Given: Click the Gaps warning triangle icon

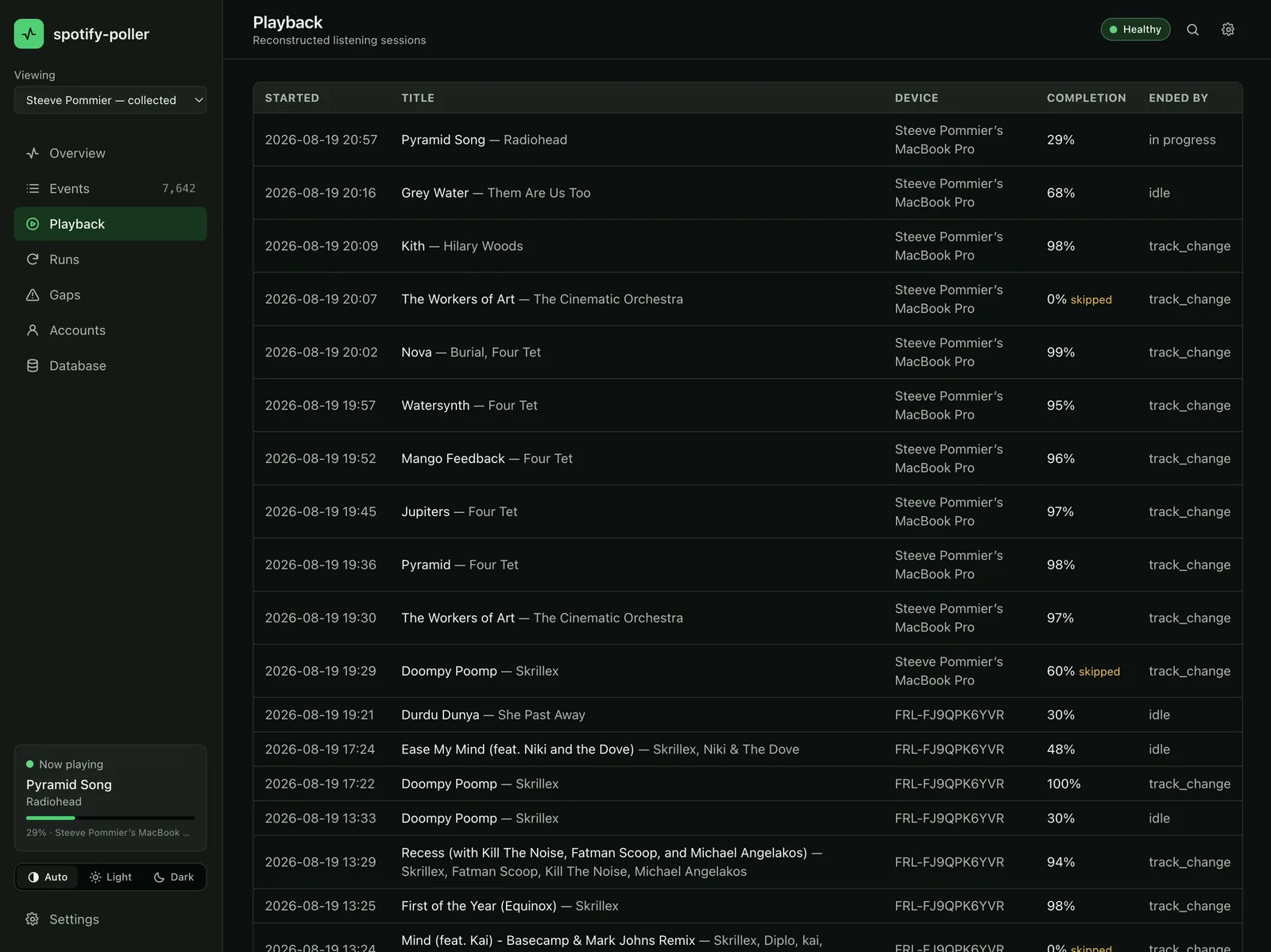Looking at the screenshot, I should point(33,295).
